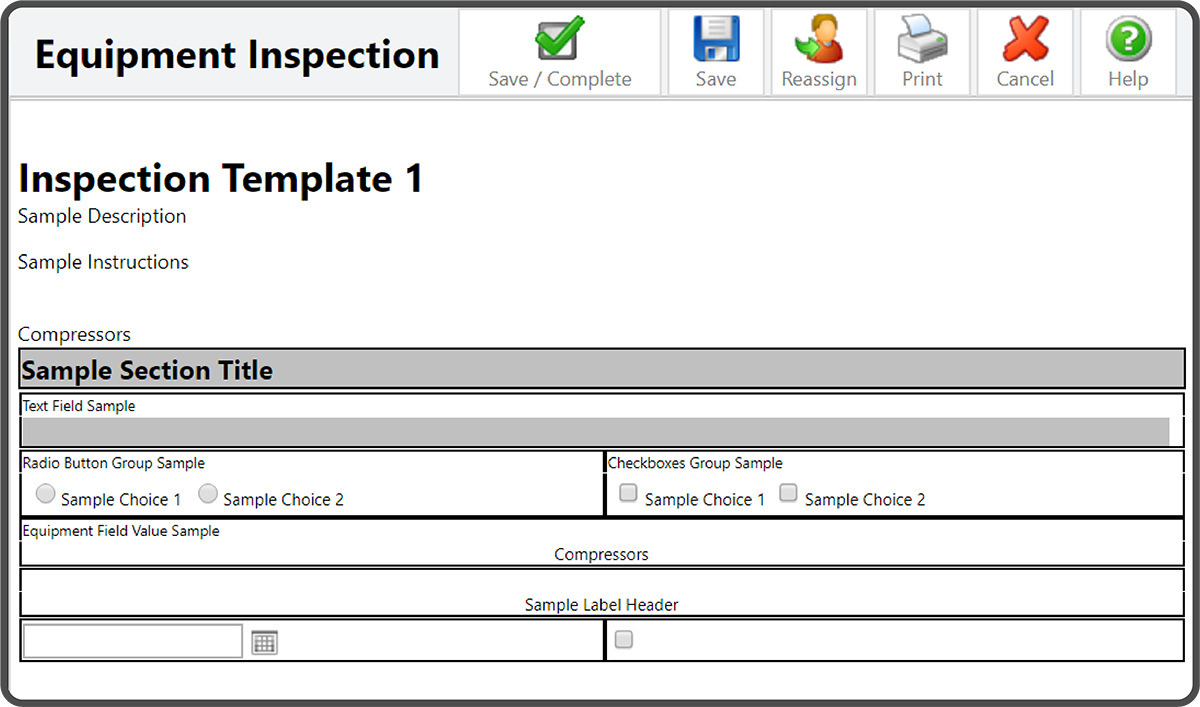Viewport: 1200px width, 707px height.
Task: Select the Reassign icon
Action: [819, 40]
